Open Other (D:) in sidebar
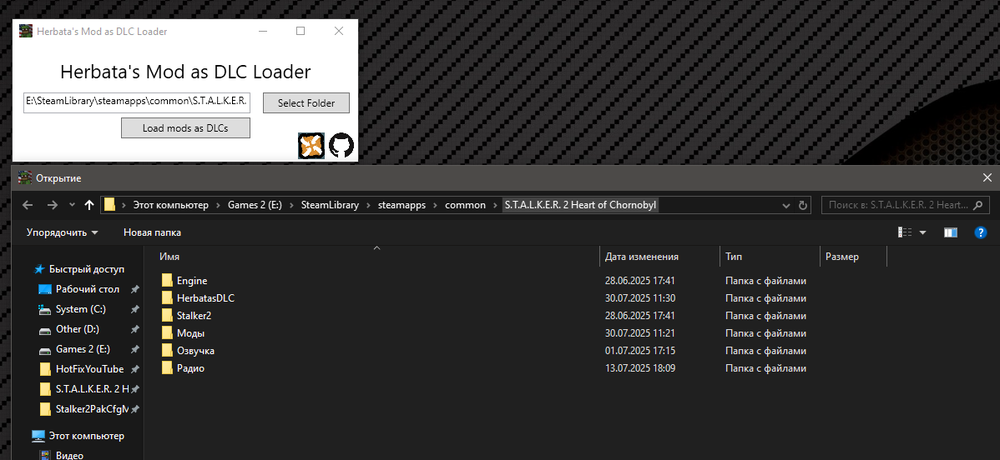The width and height of the screenshot is (1000, 460). tap(77, 329)
